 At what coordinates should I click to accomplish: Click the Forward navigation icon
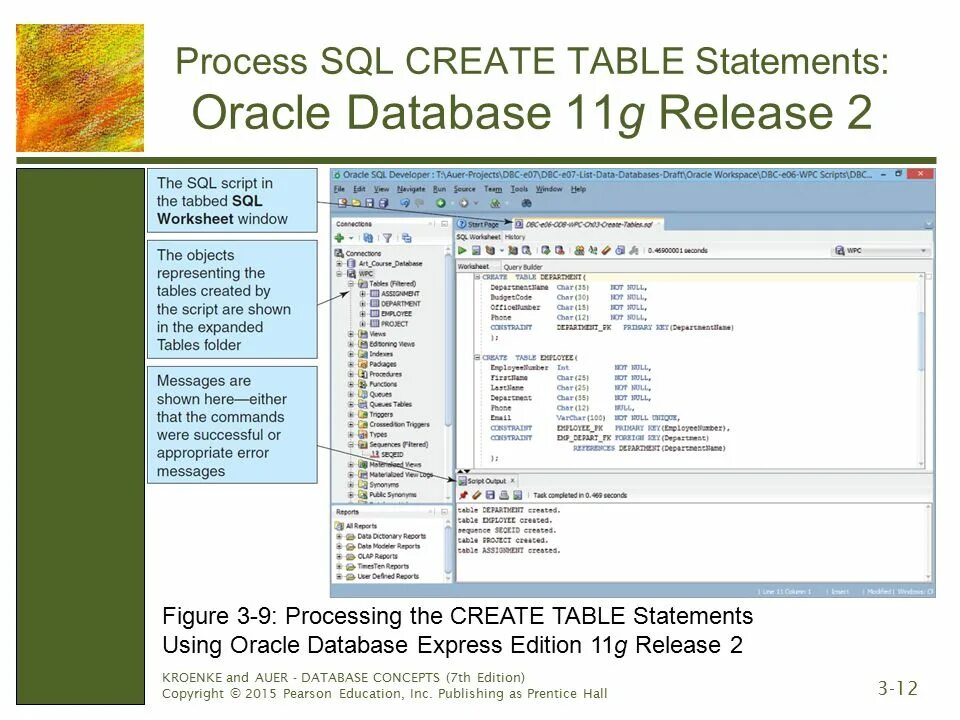463,203
